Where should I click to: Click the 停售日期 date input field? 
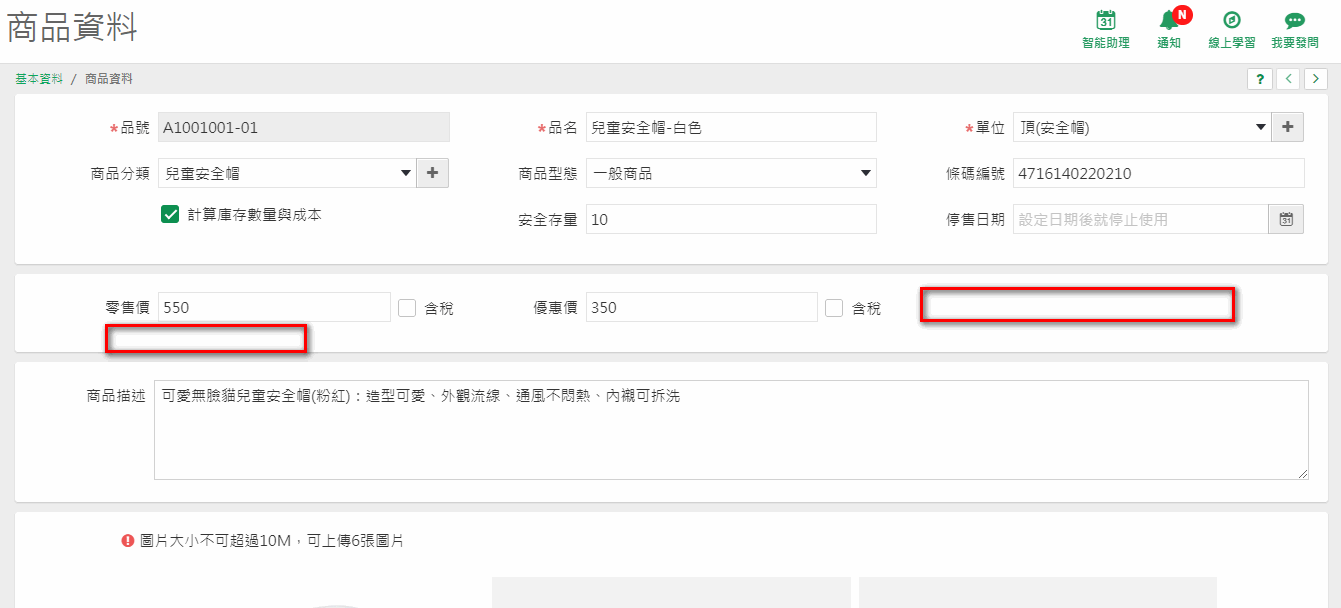[x=1141, y=219]
